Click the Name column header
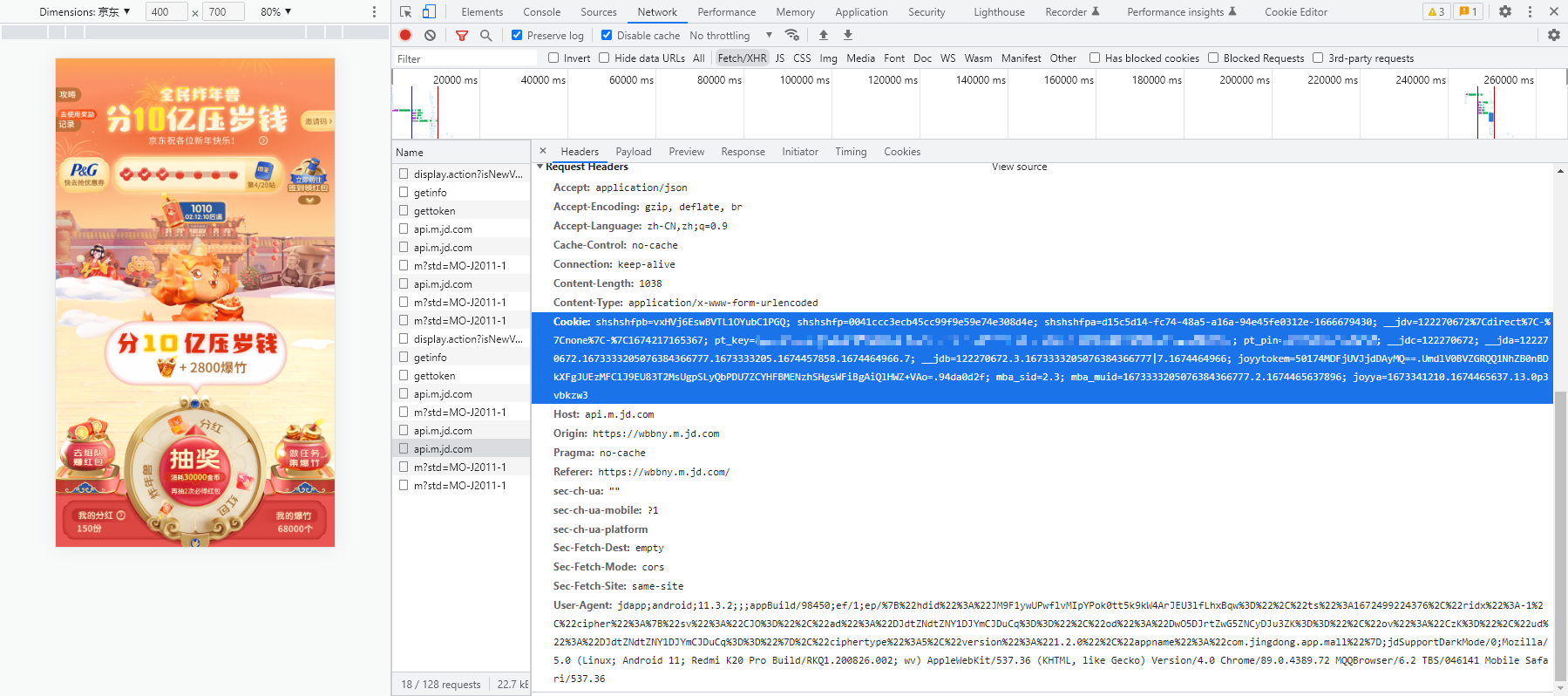The height and width of the screenshot is (696, 1568). tap(461, 152)
